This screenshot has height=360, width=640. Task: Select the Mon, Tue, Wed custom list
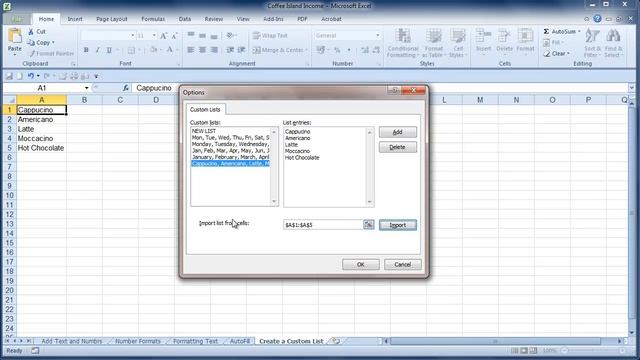point(230,138)
